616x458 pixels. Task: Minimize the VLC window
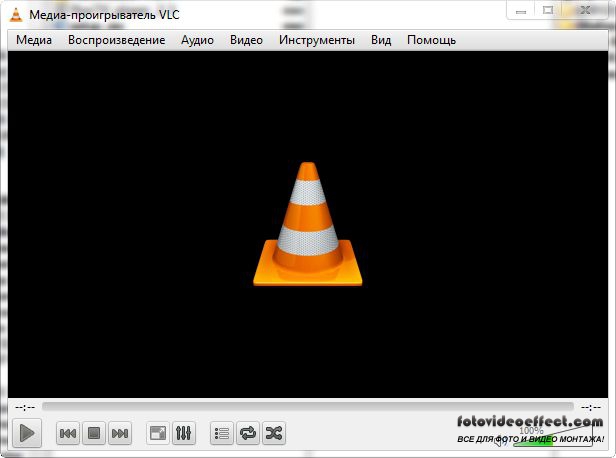521,11
